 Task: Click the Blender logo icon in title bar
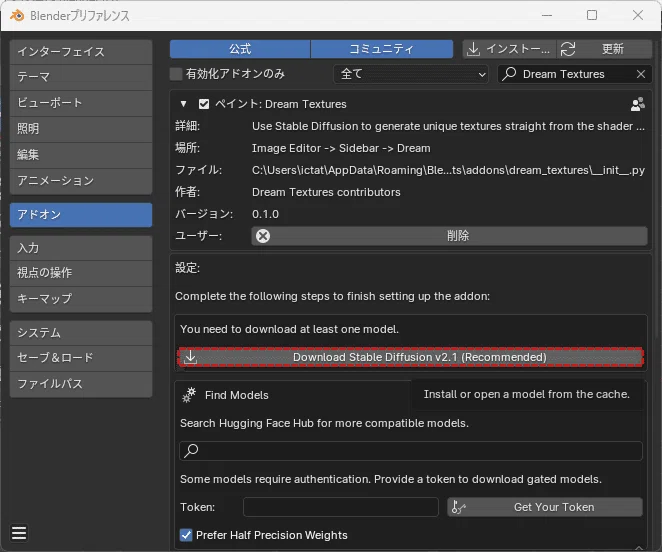17,16
